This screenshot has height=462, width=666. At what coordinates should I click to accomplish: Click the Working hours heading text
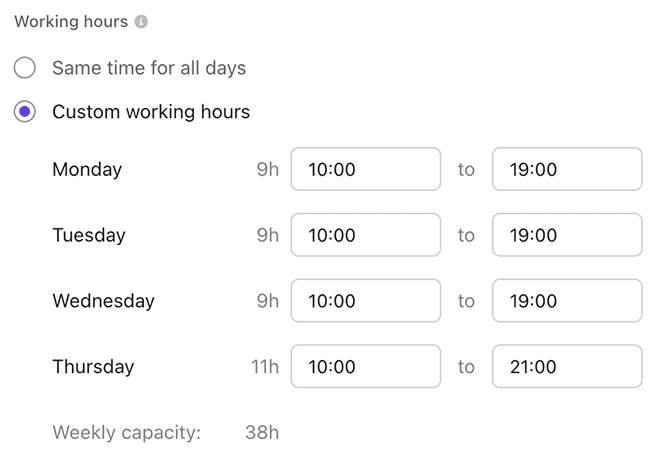pyautogui.click(x=71, y=22)
